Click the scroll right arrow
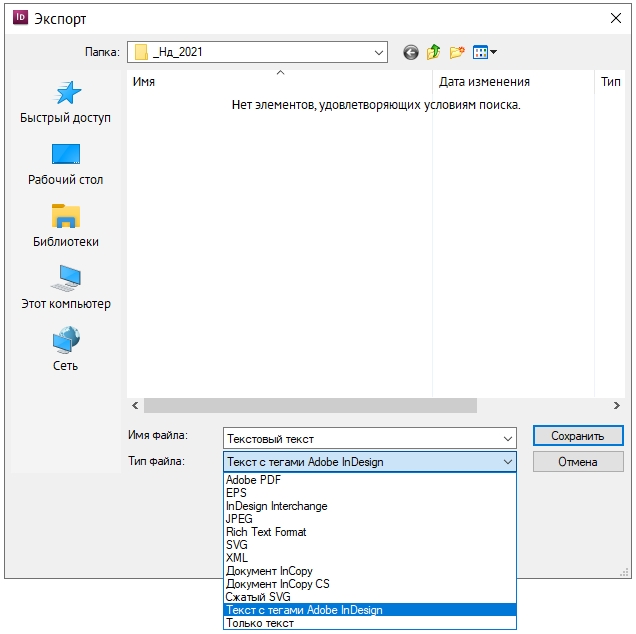 pos(617,405)
